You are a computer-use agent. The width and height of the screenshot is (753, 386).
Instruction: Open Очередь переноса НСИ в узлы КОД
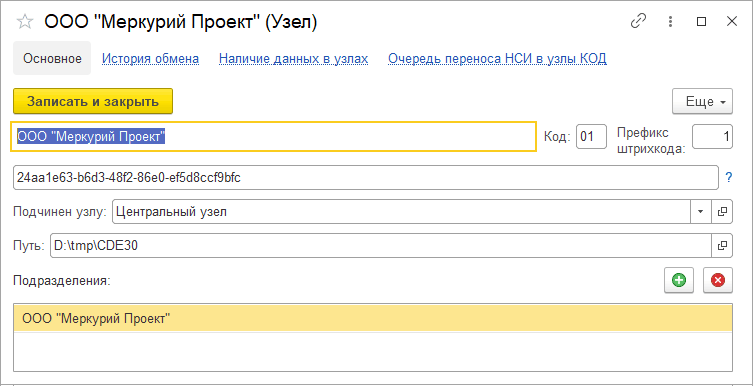[x=497, y=59]
